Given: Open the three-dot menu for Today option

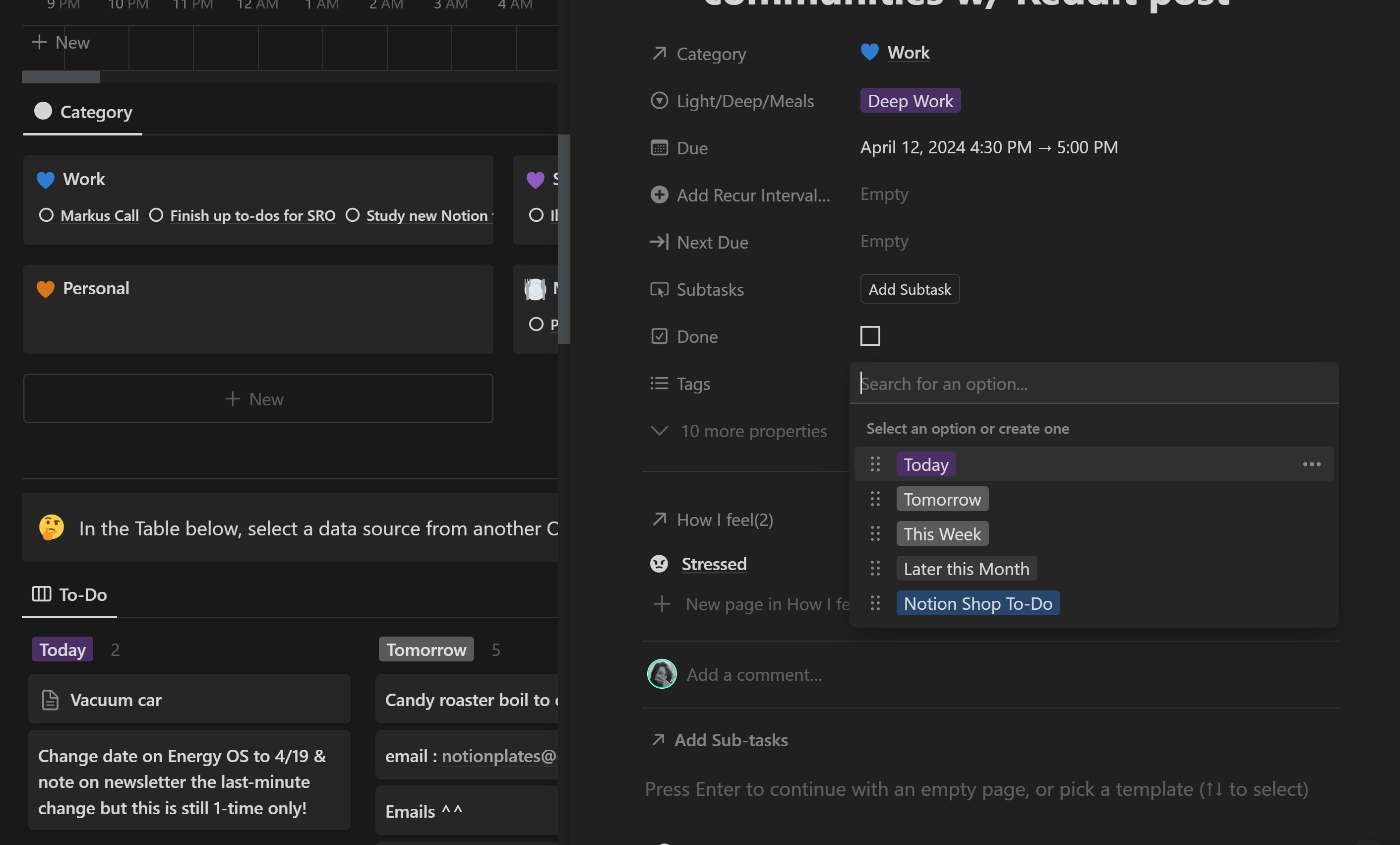Looking at the screenshot, I should coord(1311,464).
